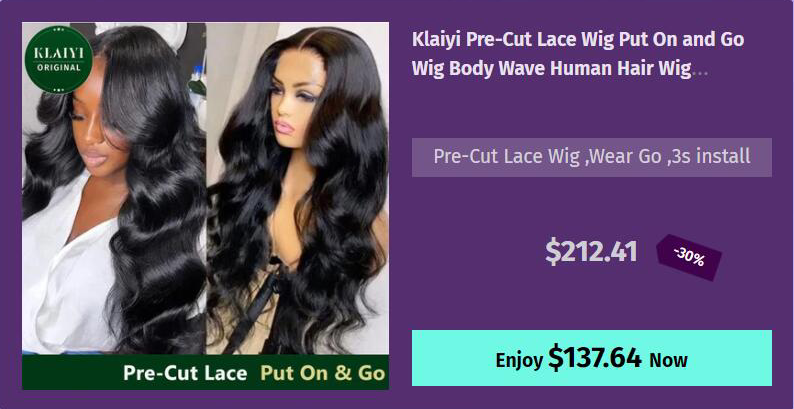Open the left photo of model in white shirt

click(114, 188)
